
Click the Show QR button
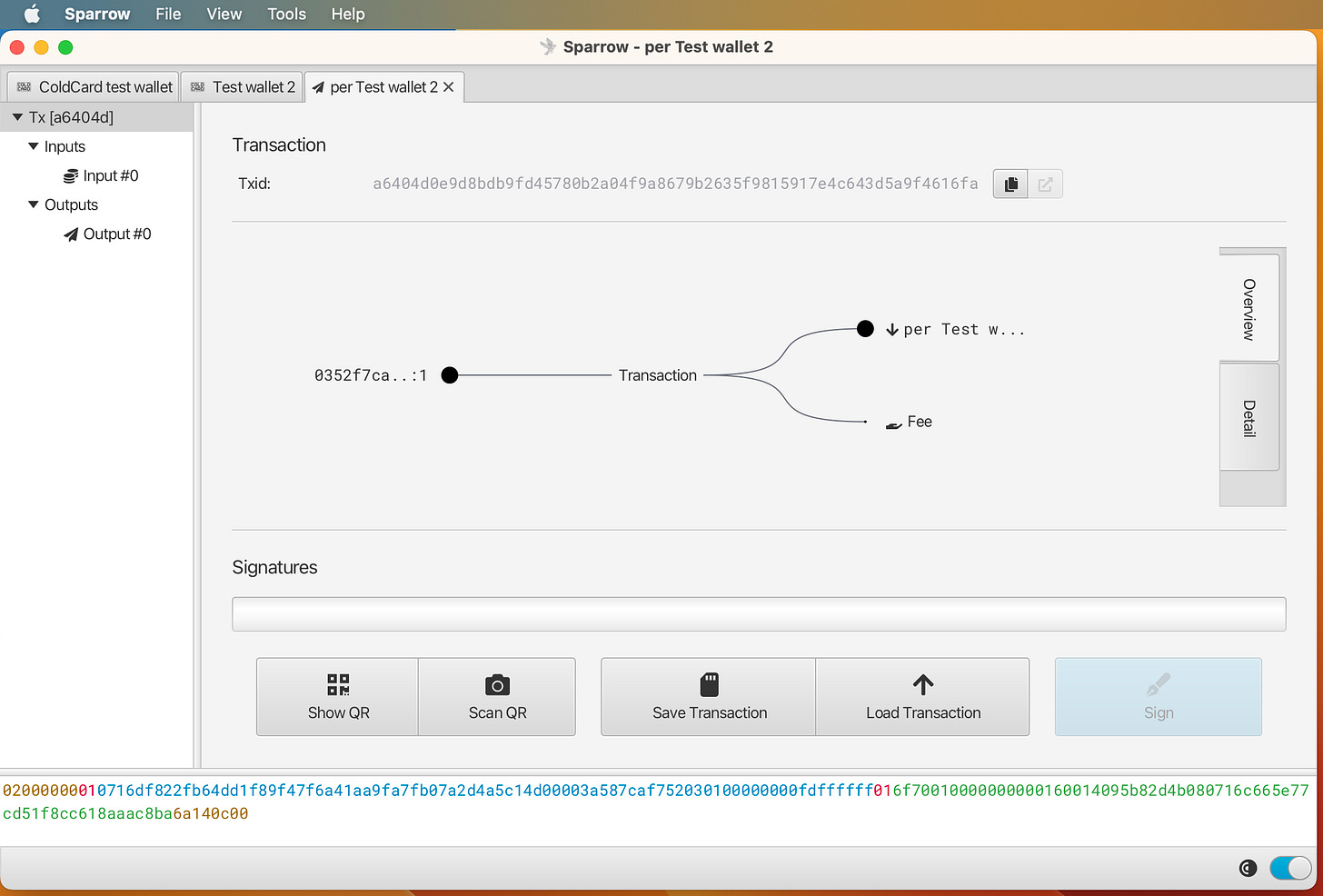pyautogui.click(x=338, y=697)
